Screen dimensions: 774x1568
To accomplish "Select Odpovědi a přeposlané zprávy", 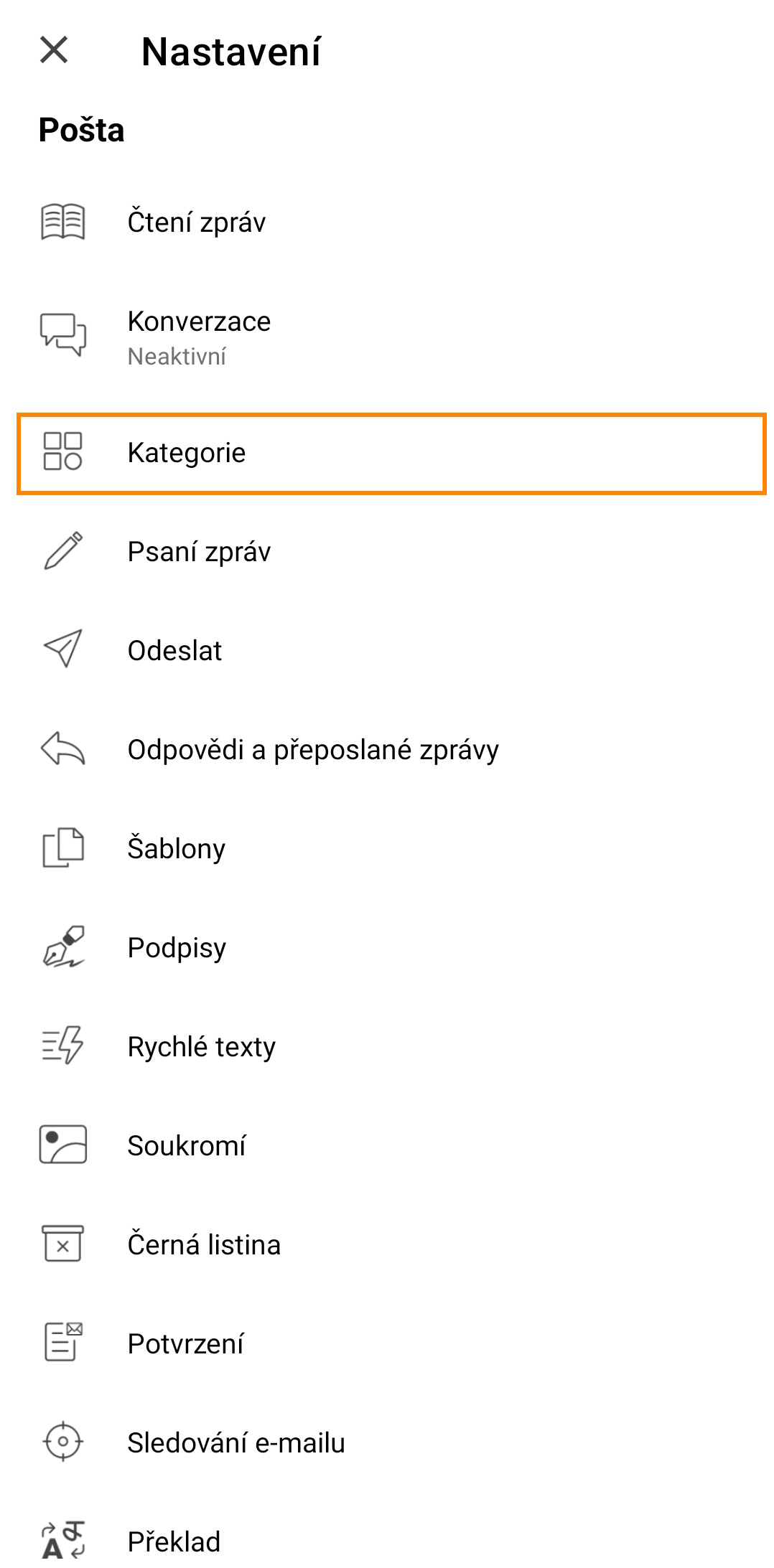I will click(x=313, y=750).
